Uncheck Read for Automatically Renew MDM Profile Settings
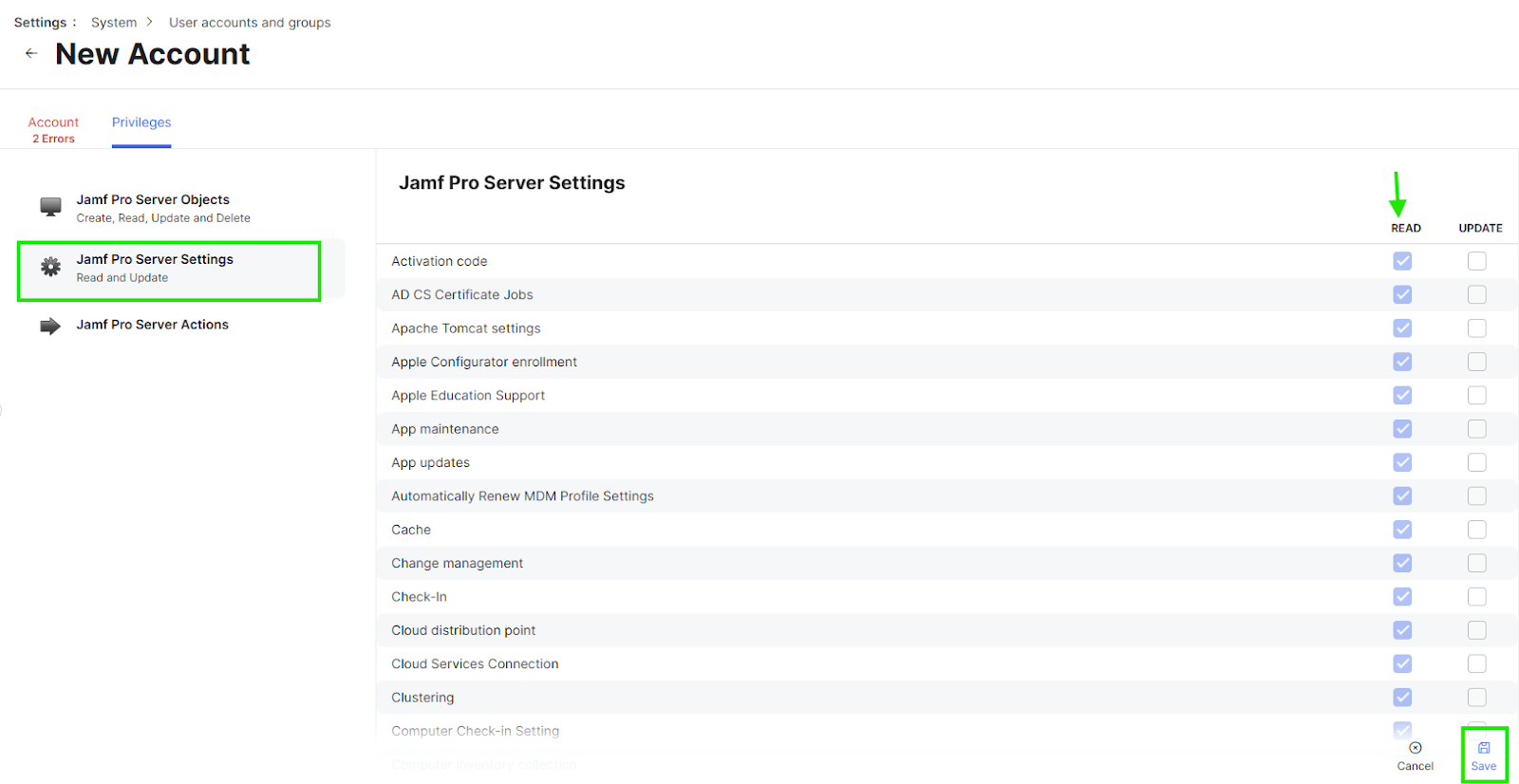This screenshot has height=784, width=1519. point(1402,495)
